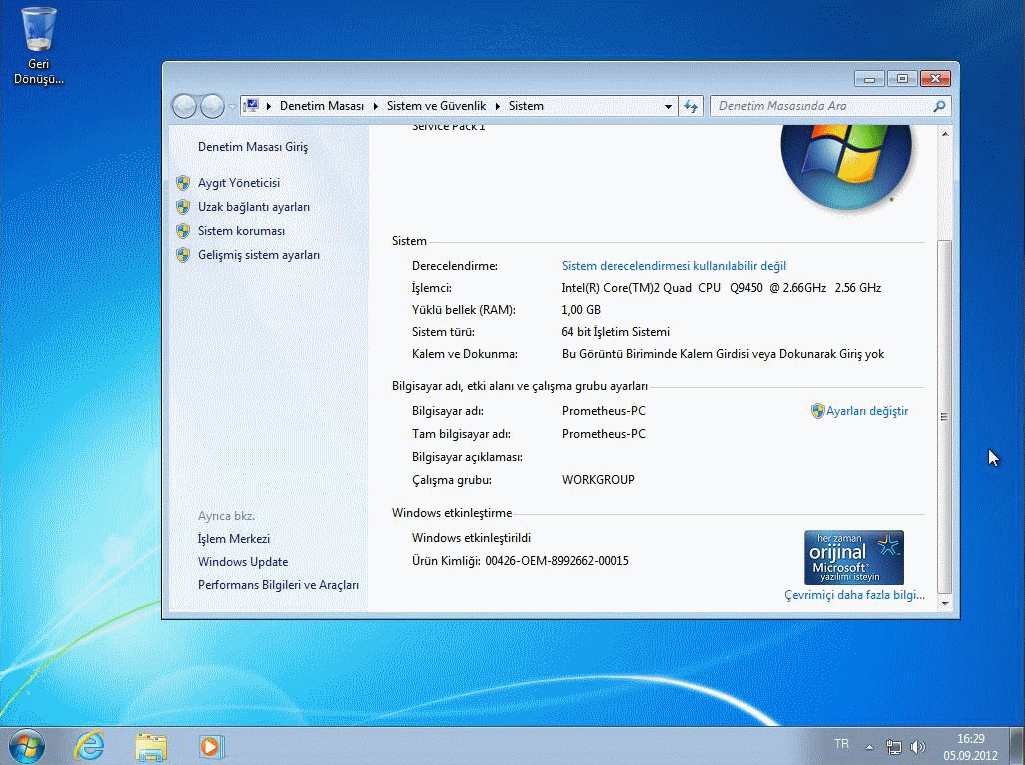Select Denetim Masası breadcrumb

point(322,106)
